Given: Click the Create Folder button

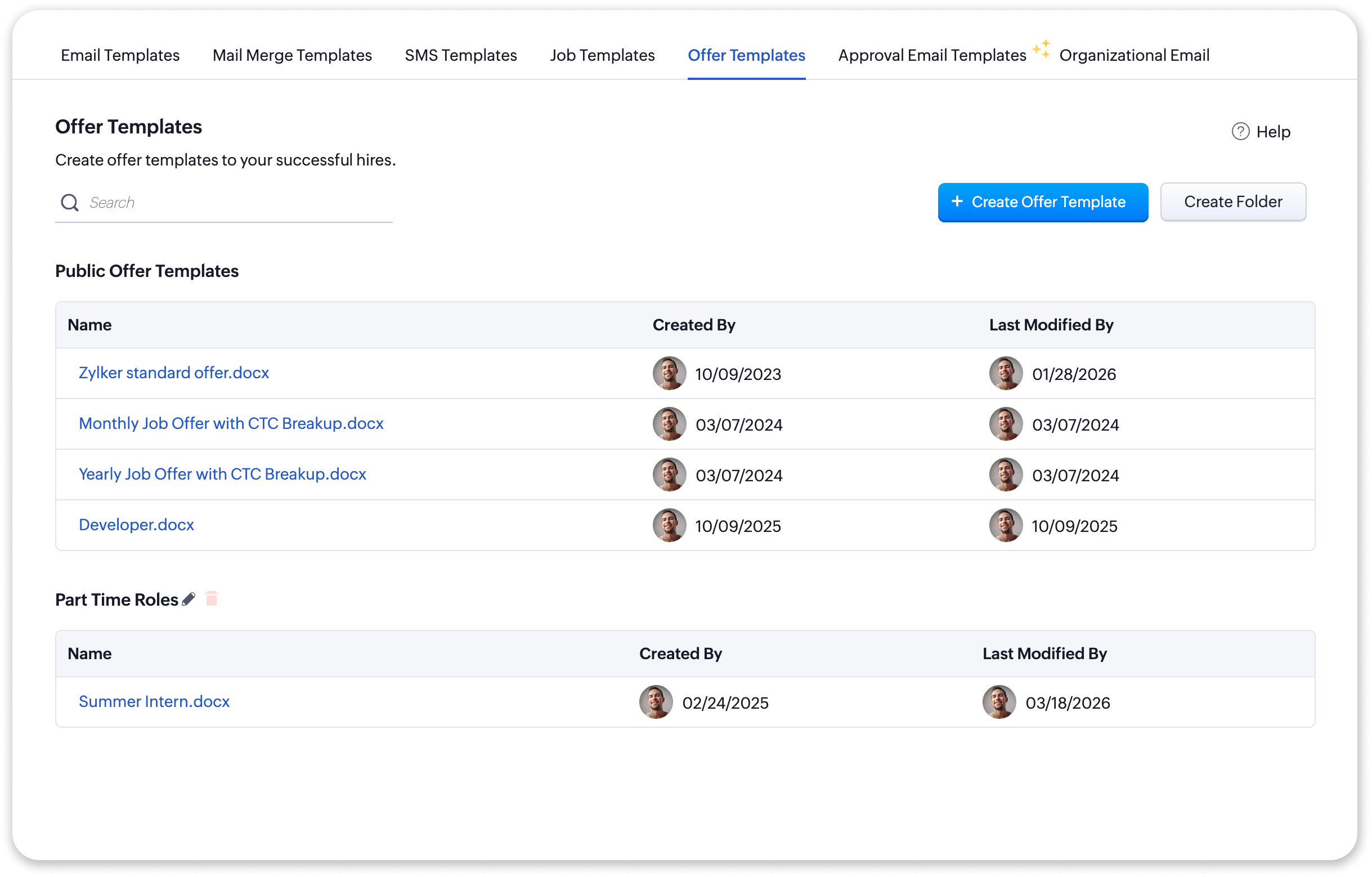Looking at the screenshot, I should click(x=1232, y=202).
